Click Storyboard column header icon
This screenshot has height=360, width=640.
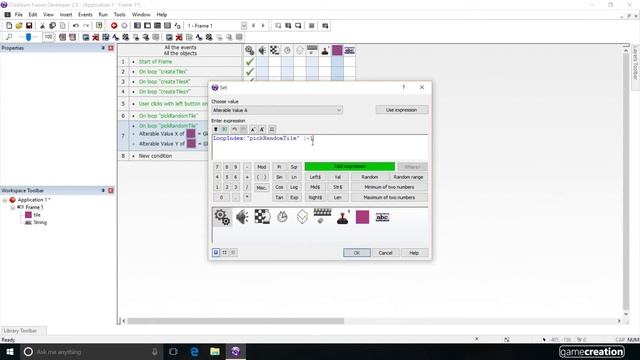274,50
